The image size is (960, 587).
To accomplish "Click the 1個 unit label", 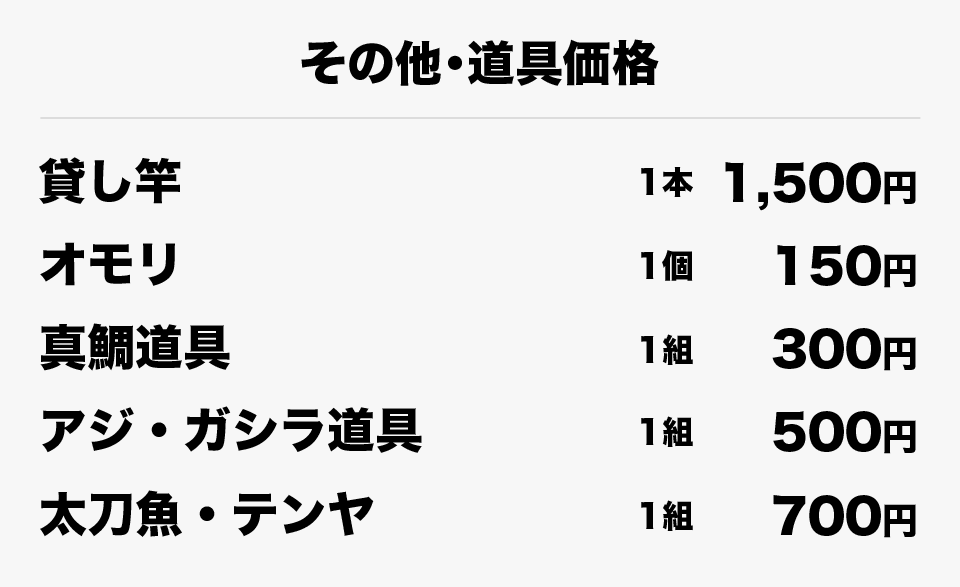I will (667, 267).
